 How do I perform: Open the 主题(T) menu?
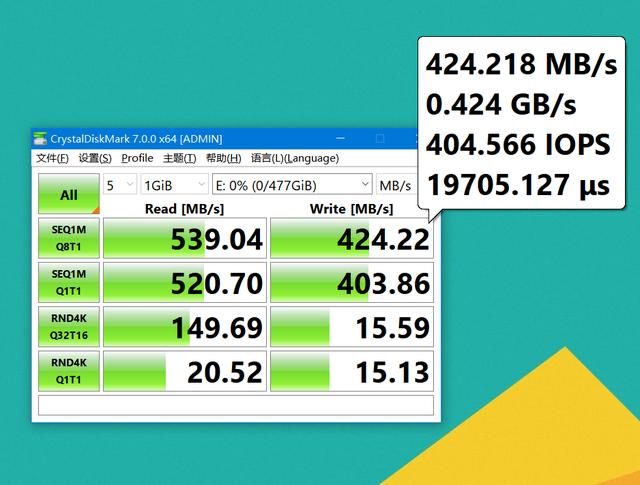pyautogui.click(x=180, y=158)
